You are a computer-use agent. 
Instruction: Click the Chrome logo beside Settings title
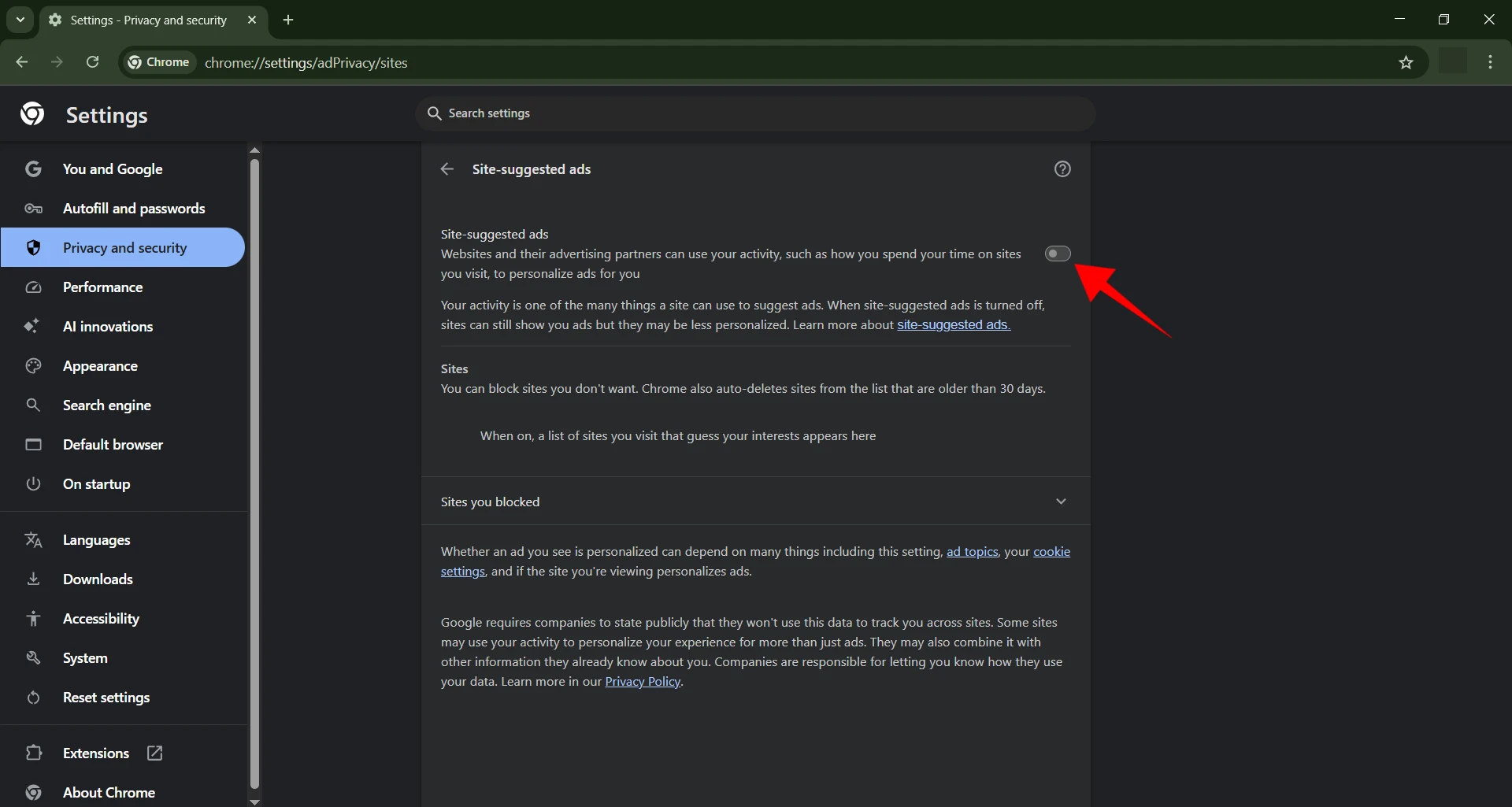pyautogui.click(x=32, y=114)
